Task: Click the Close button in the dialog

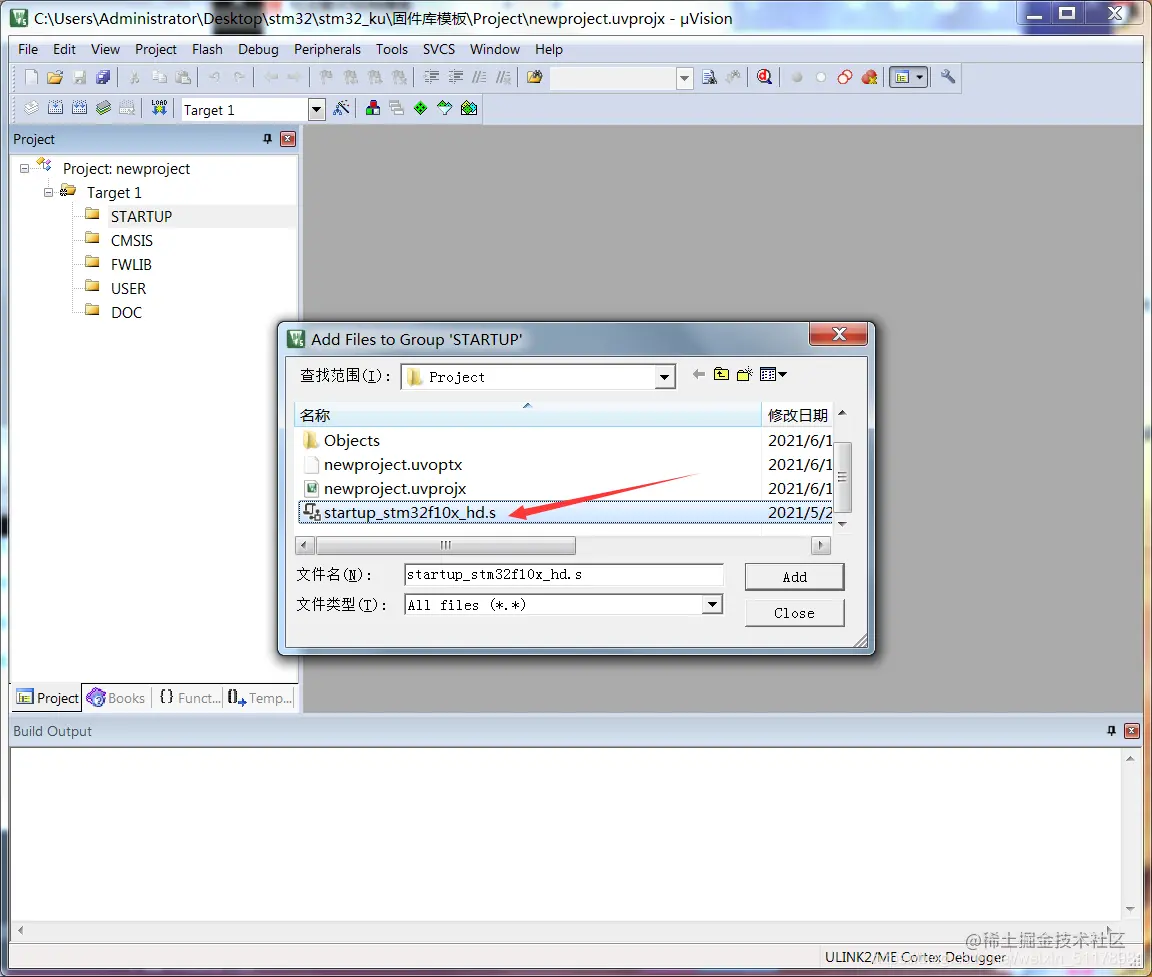Action: 794,613
